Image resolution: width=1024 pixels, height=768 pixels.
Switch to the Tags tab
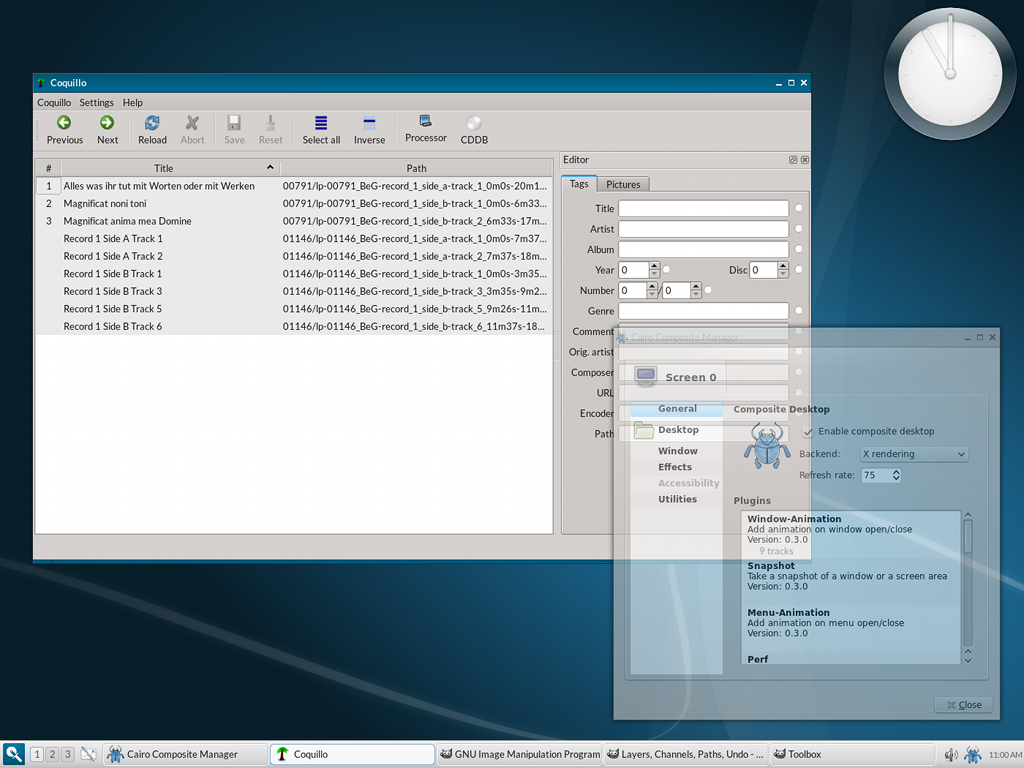tap(579, 184)
